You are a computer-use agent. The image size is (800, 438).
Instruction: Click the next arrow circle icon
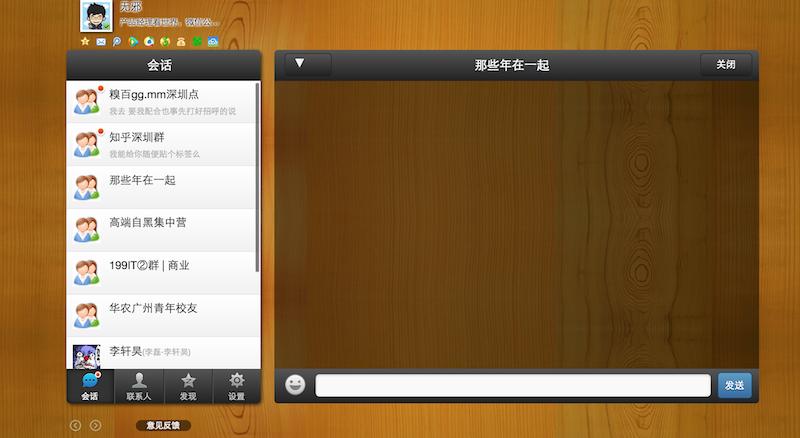(x=95, y=425)
